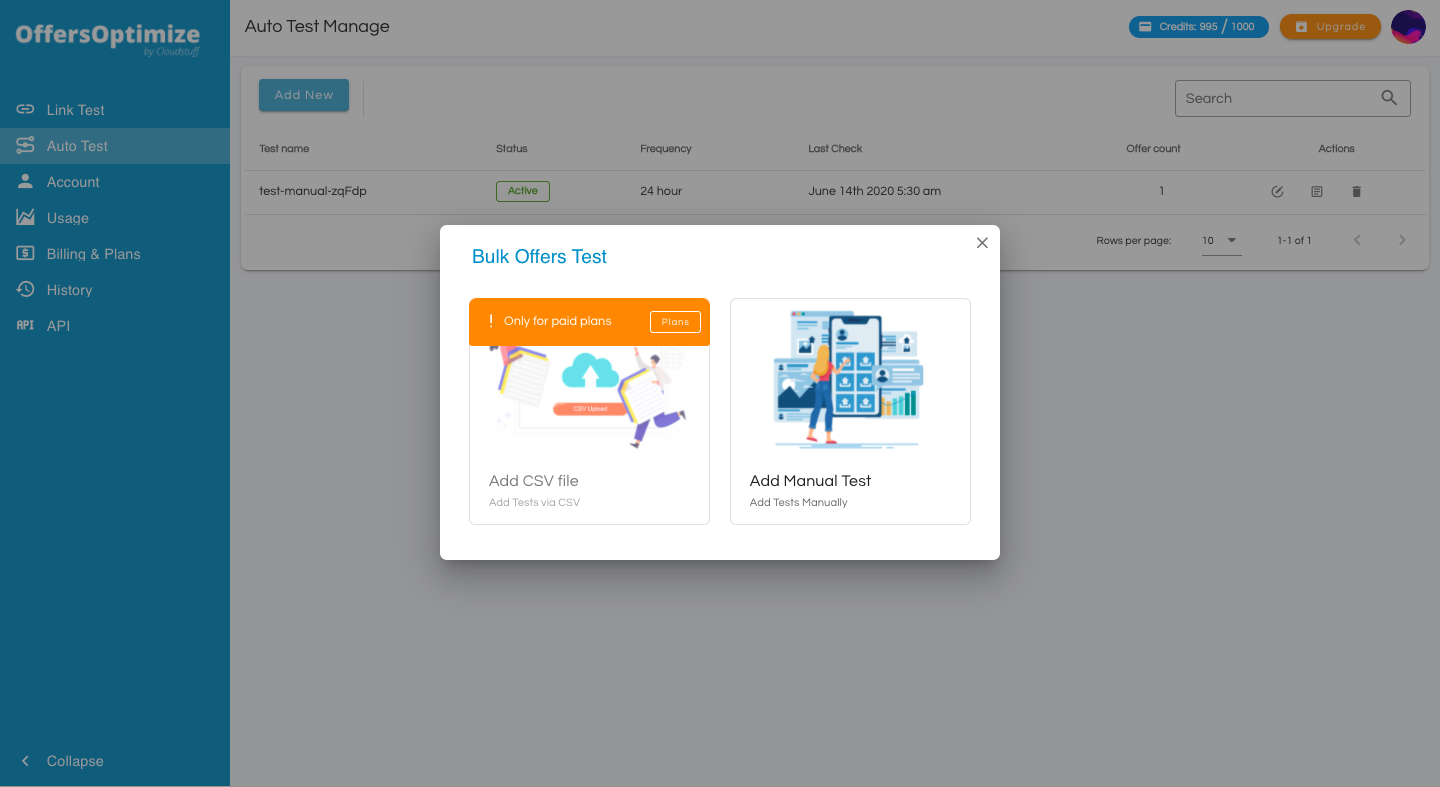
Task: Click the Upgrade button
Action: pos(1330,27)
